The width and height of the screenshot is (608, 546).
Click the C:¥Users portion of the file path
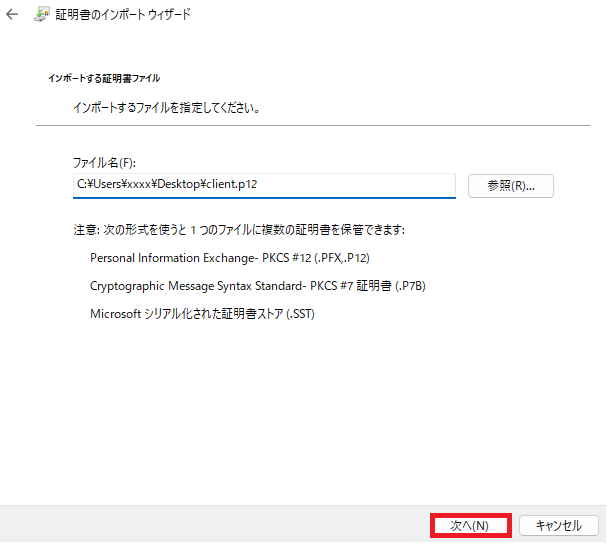click(x=98, y=185)
